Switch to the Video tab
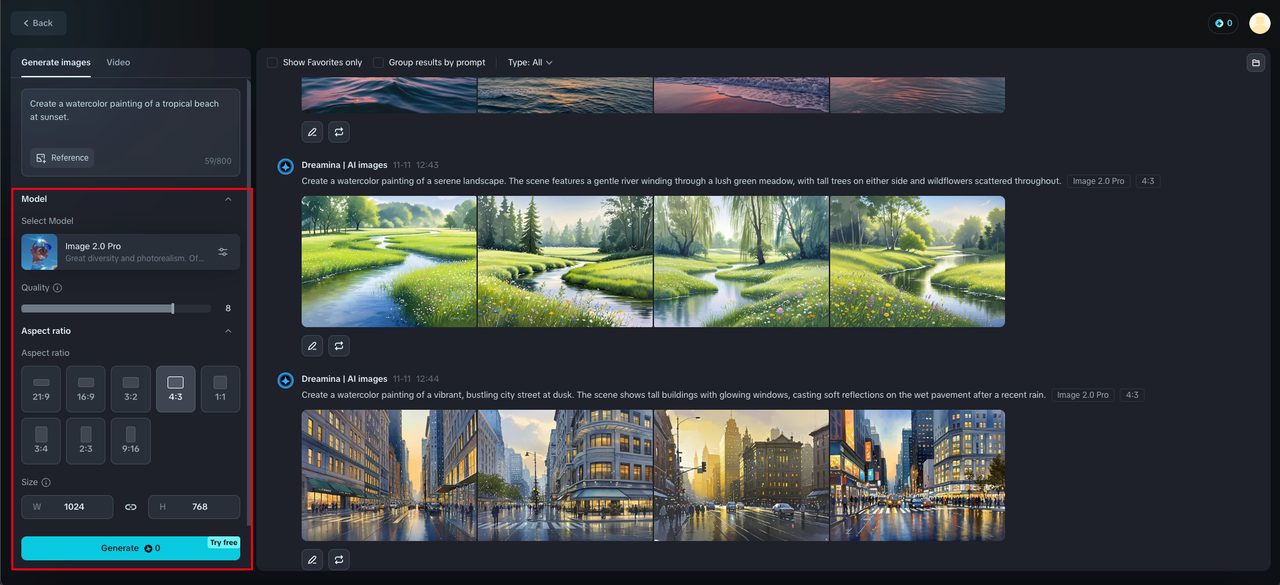1280x585 pixels. pyautogui.click(x=118, y=62)
